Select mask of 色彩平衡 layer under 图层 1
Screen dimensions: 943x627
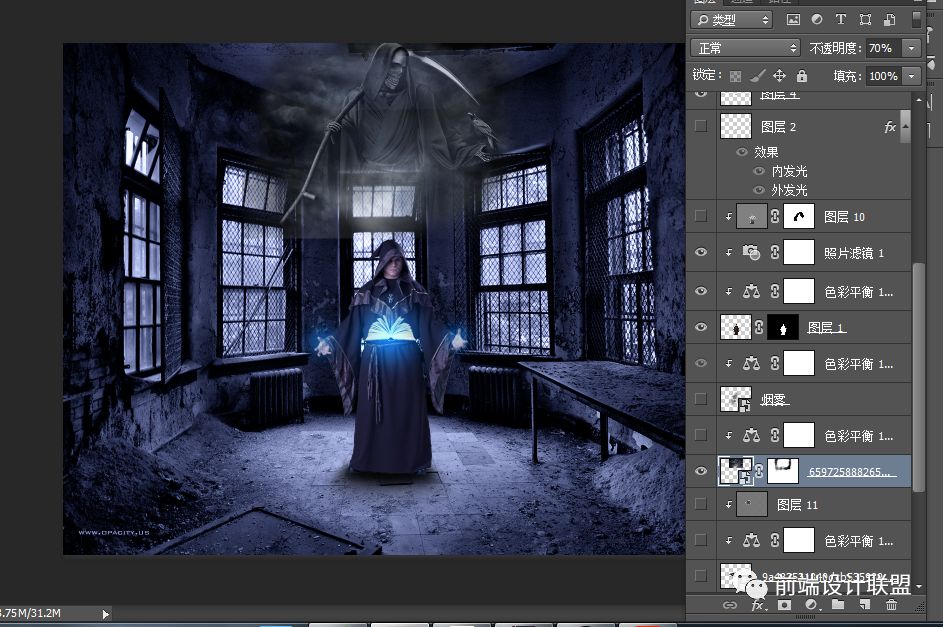click(799, 363)
